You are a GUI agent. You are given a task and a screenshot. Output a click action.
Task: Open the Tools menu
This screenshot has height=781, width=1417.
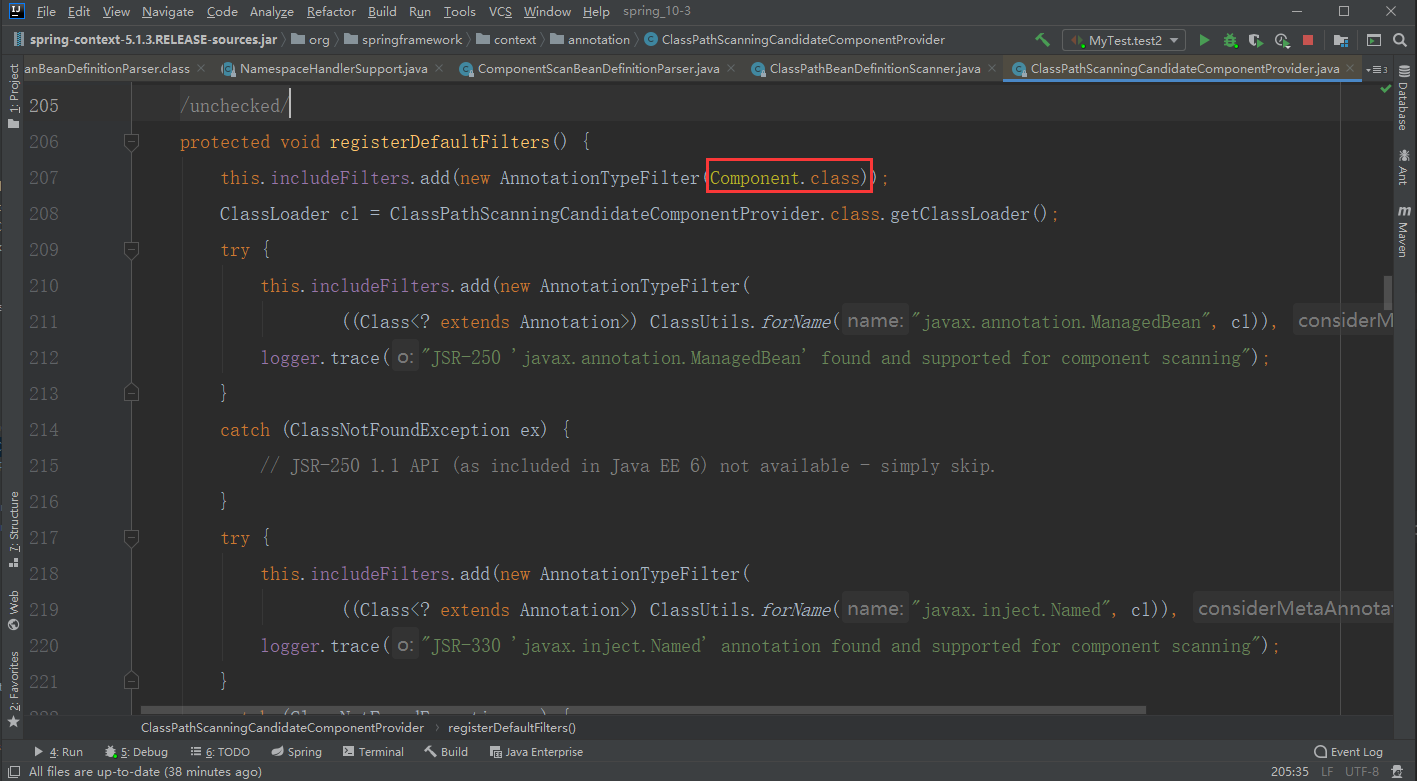click(x=460, y=12)
